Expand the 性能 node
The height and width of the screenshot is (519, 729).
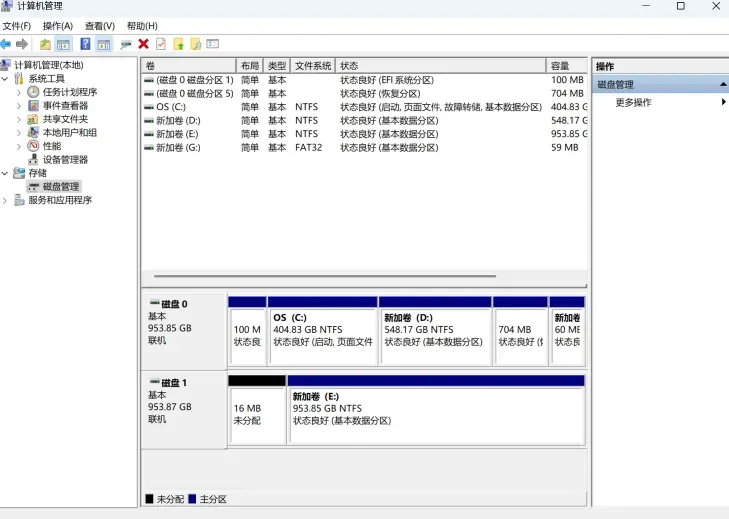point(19,146)
